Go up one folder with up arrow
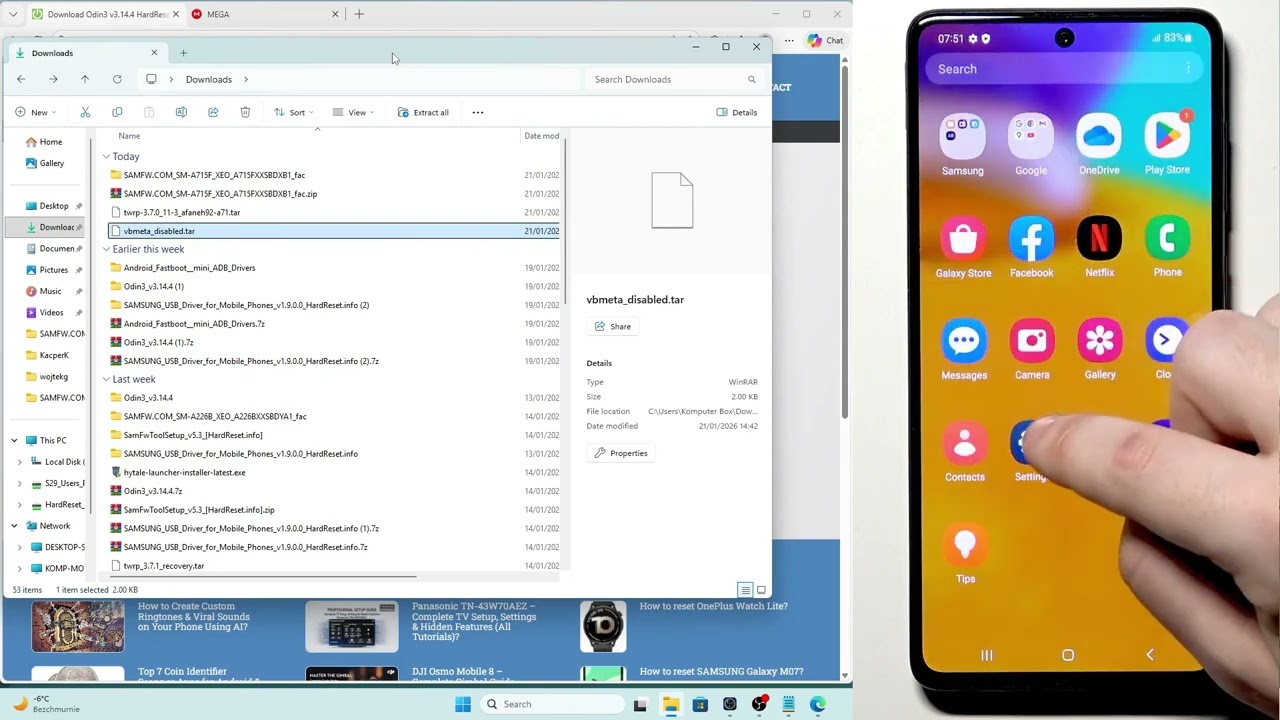 point(85,79)
